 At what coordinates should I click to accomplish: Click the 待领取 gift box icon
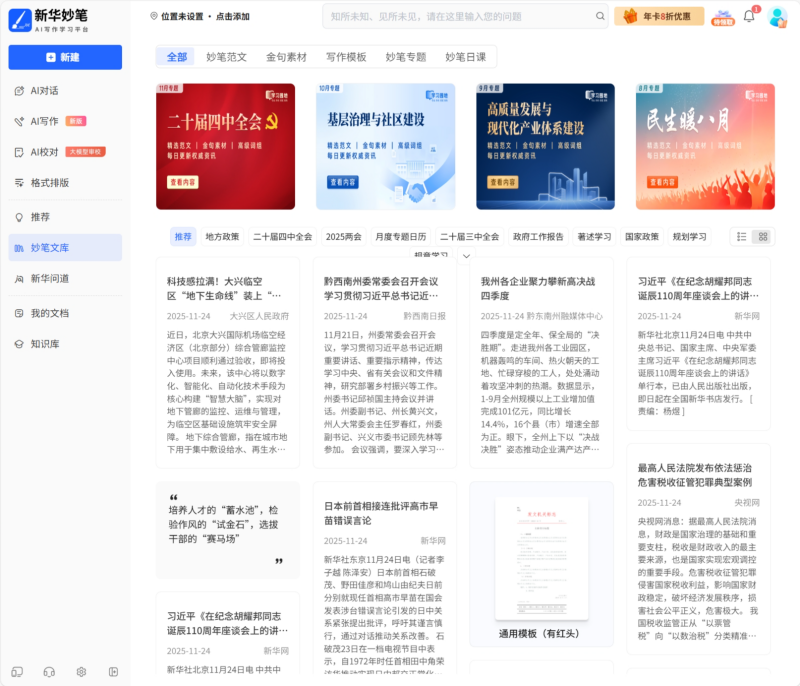pyautogui.click(x=722, y=16)
